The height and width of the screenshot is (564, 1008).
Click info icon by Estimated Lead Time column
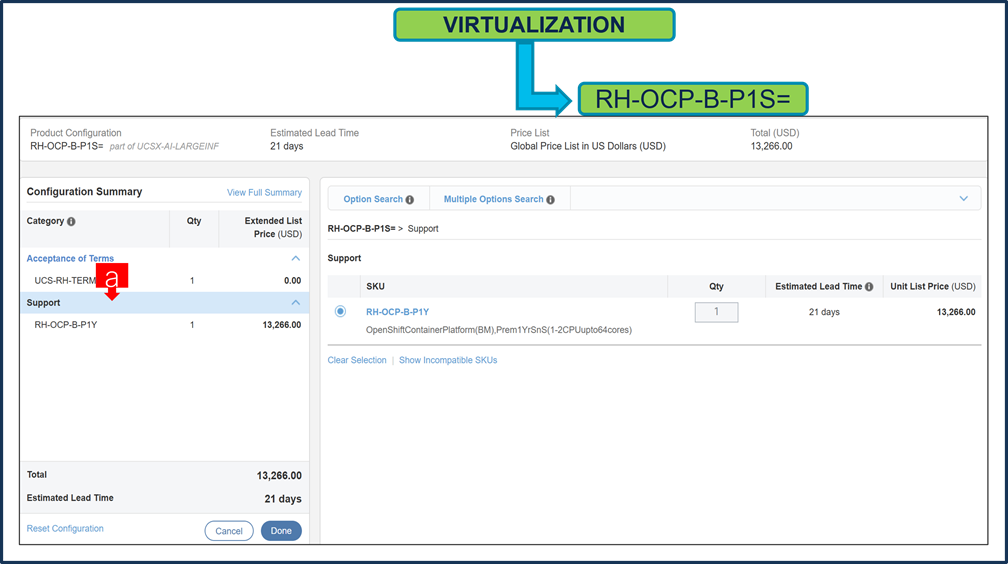point(869,287)
